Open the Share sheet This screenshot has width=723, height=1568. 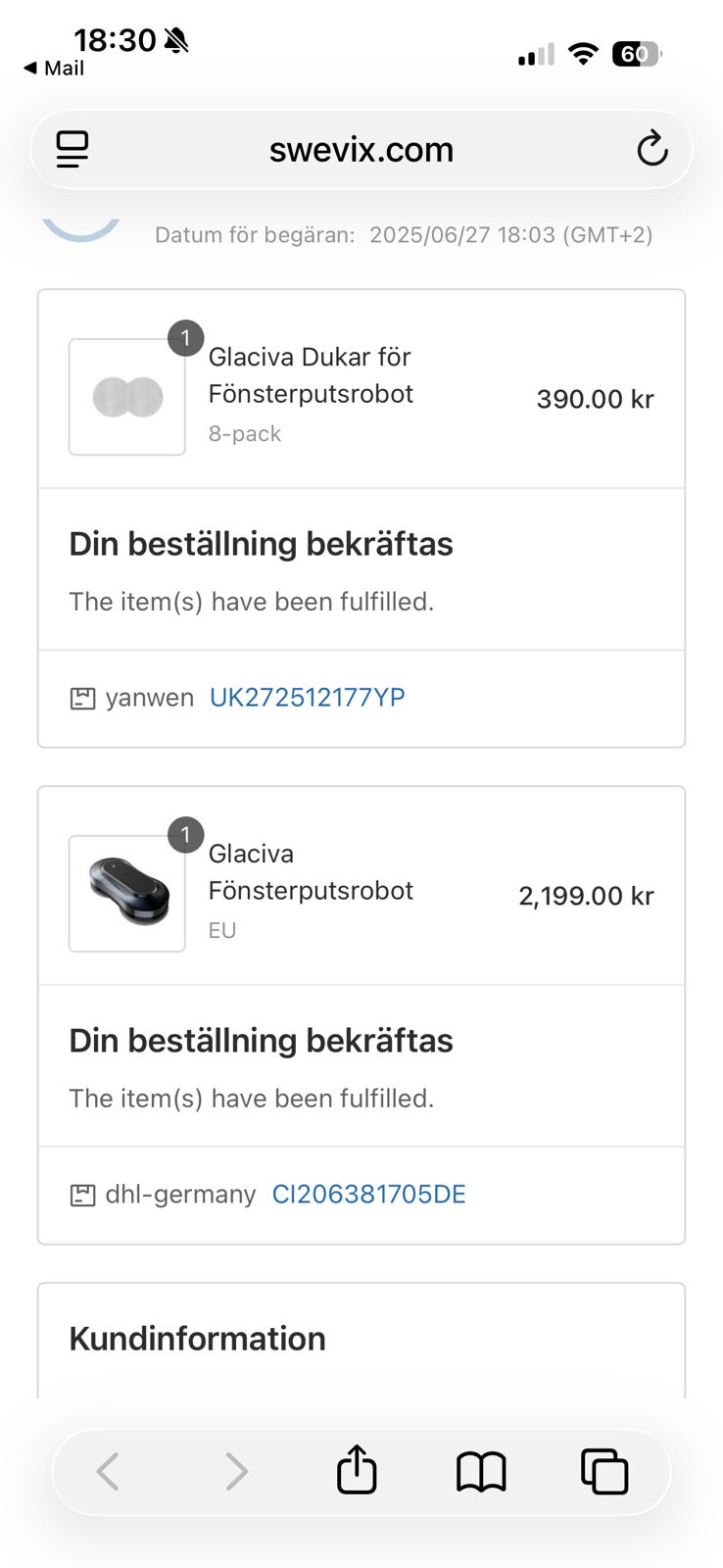coord(357,1470)
